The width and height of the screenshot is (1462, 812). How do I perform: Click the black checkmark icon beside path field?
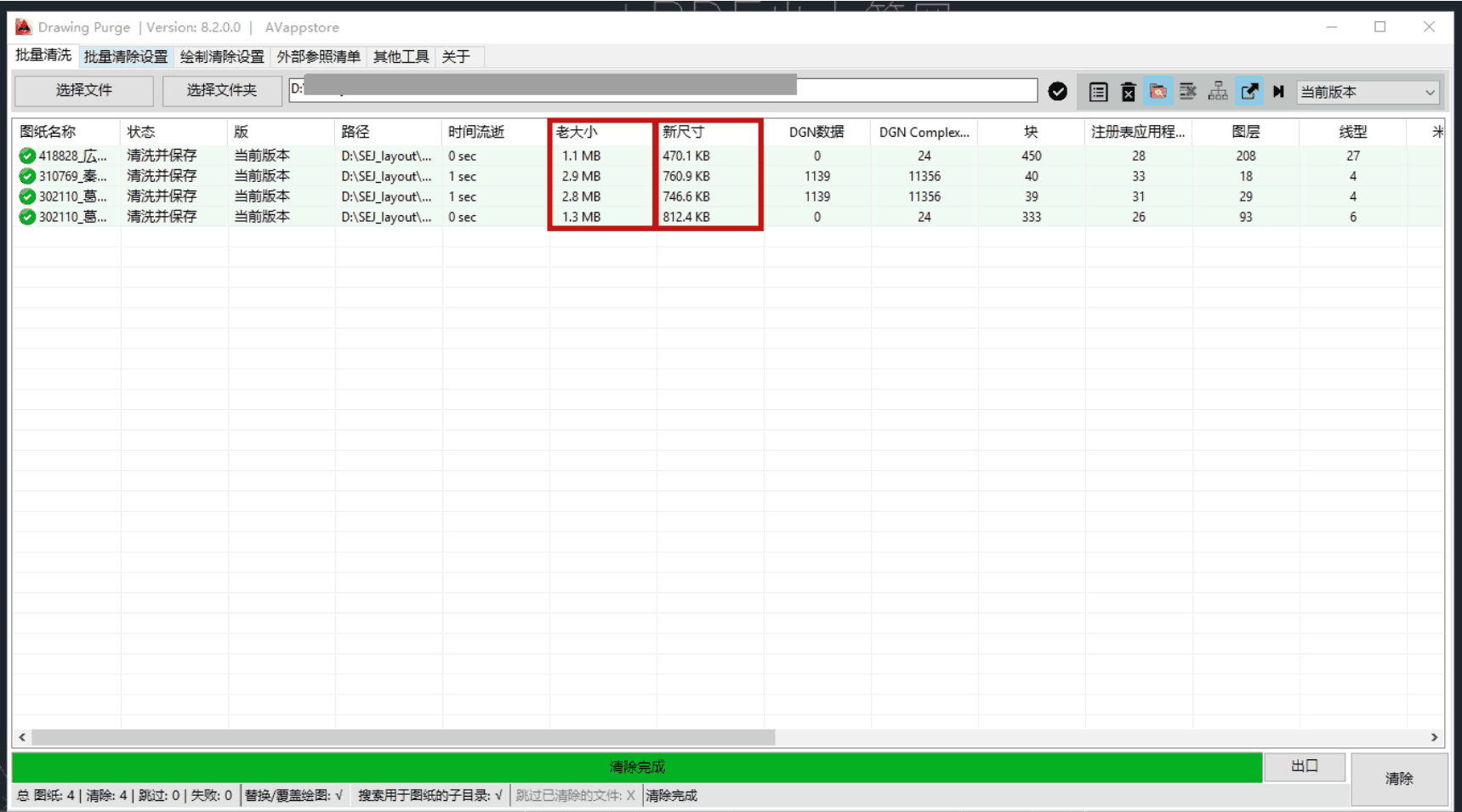pos(1057,91)
